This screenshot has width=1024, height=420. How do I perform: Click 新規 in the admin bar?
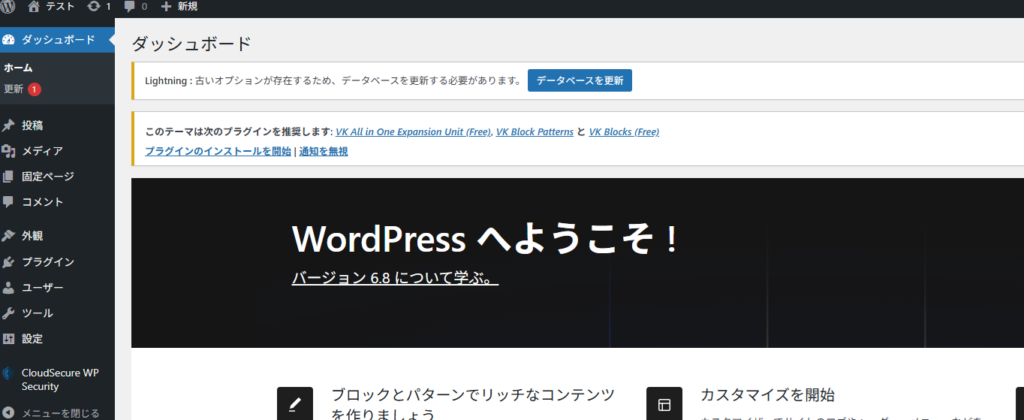[x=187, y=7]
